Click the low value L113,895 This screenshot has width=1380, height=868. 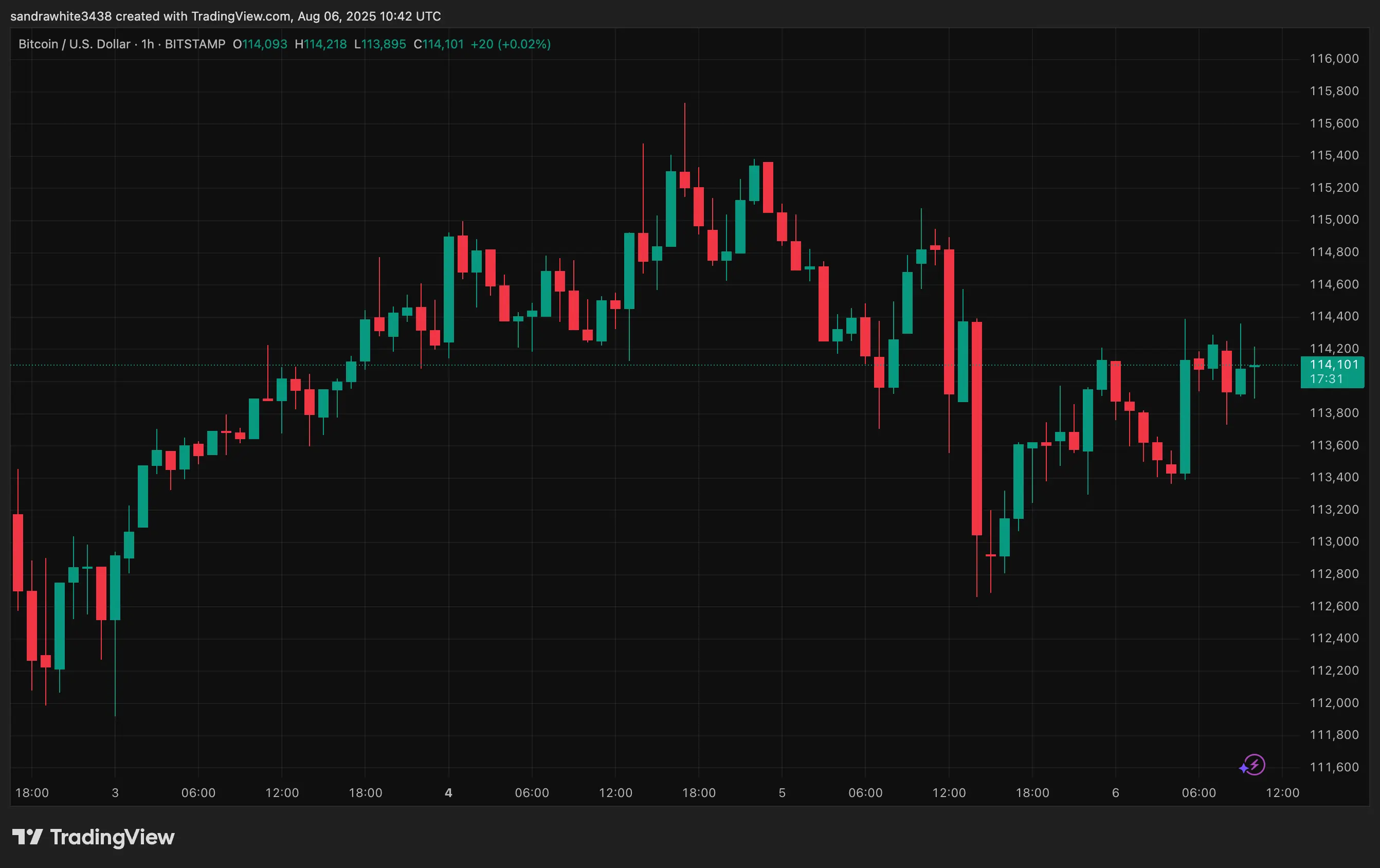380,44
